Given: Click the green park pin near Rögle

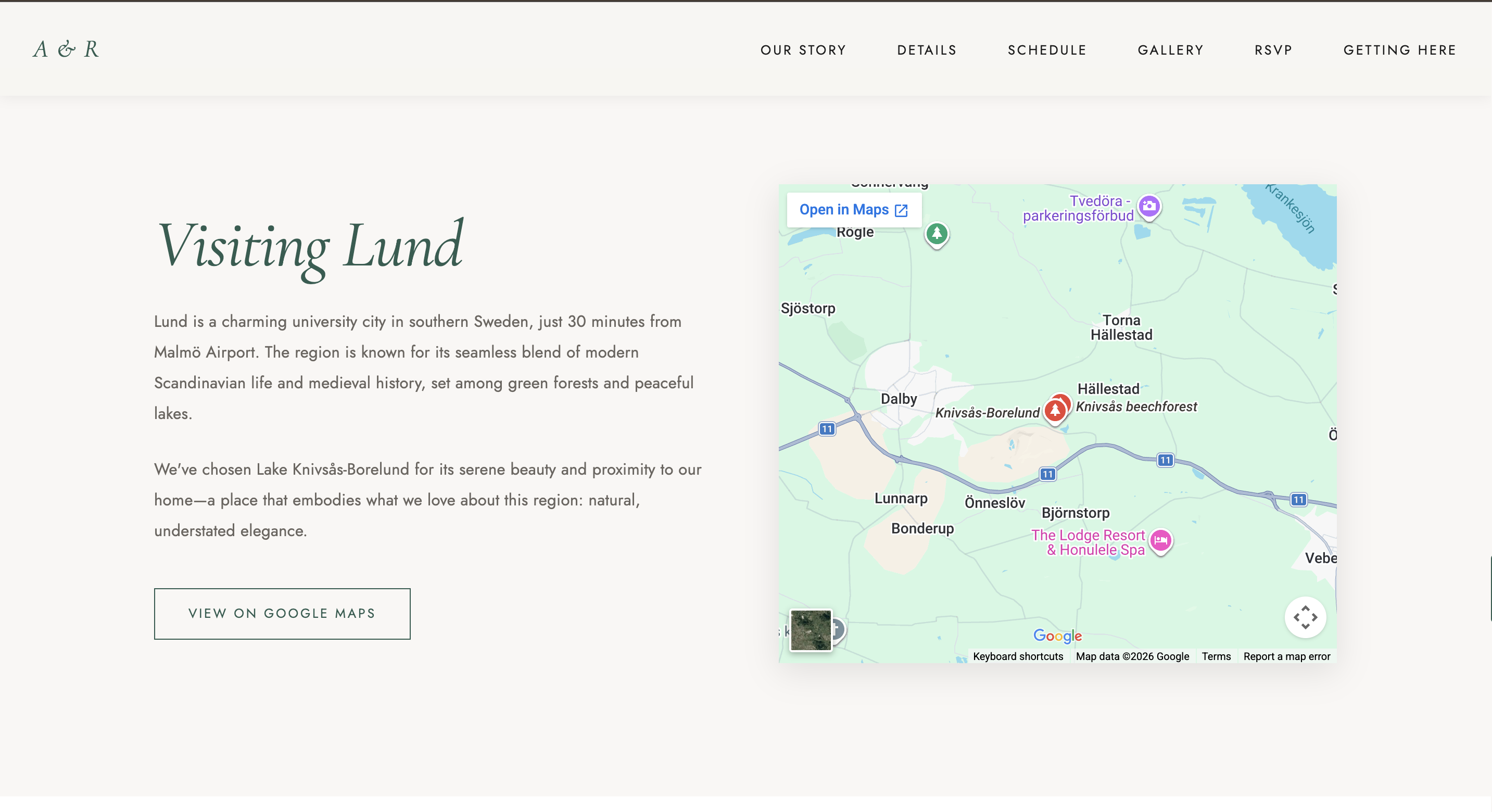Looking at the screenshot, I should click(937, 235).
